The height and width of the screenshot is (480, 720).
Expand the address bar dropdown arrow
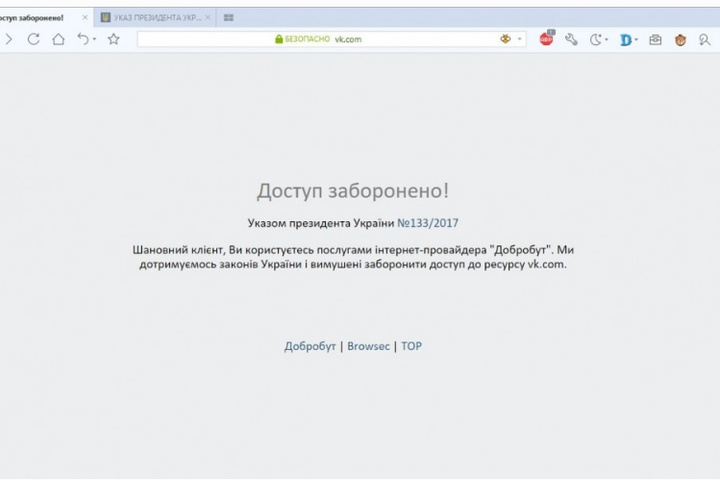(x=521, y=39)
